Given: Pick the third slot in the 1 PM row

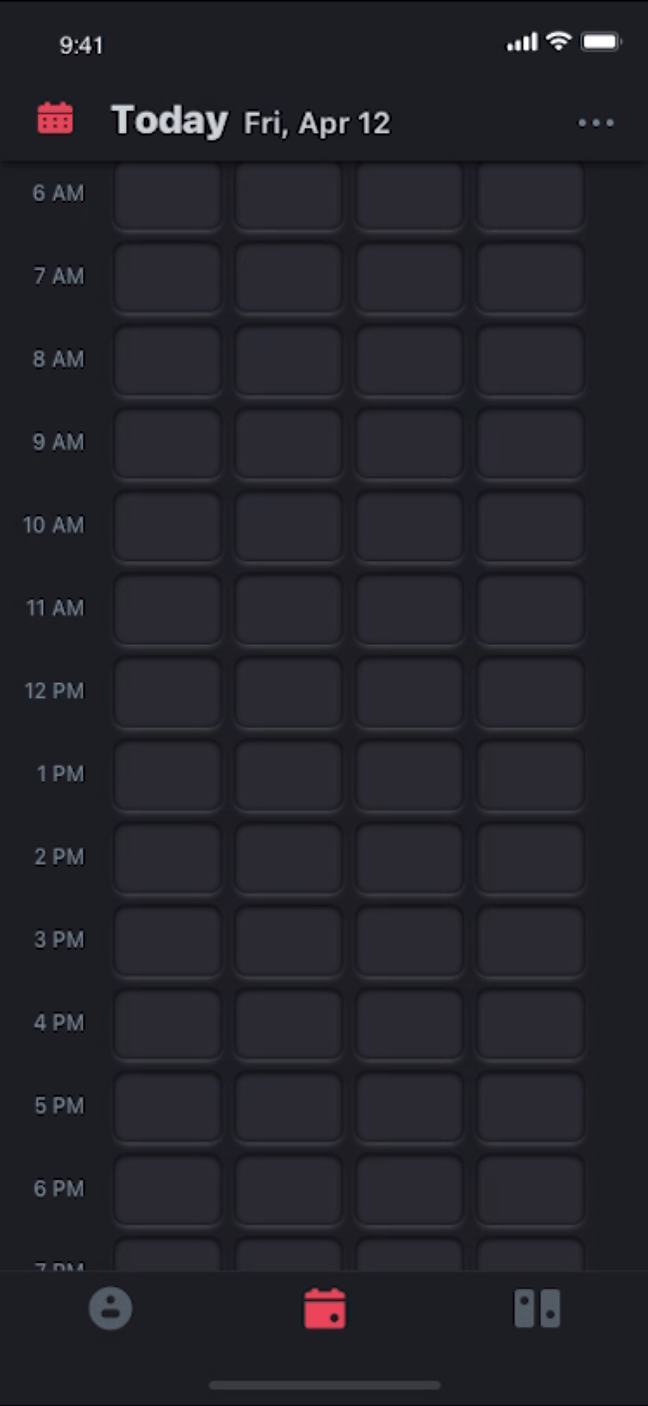Looking at the screenshot, I should pos(409,775).
